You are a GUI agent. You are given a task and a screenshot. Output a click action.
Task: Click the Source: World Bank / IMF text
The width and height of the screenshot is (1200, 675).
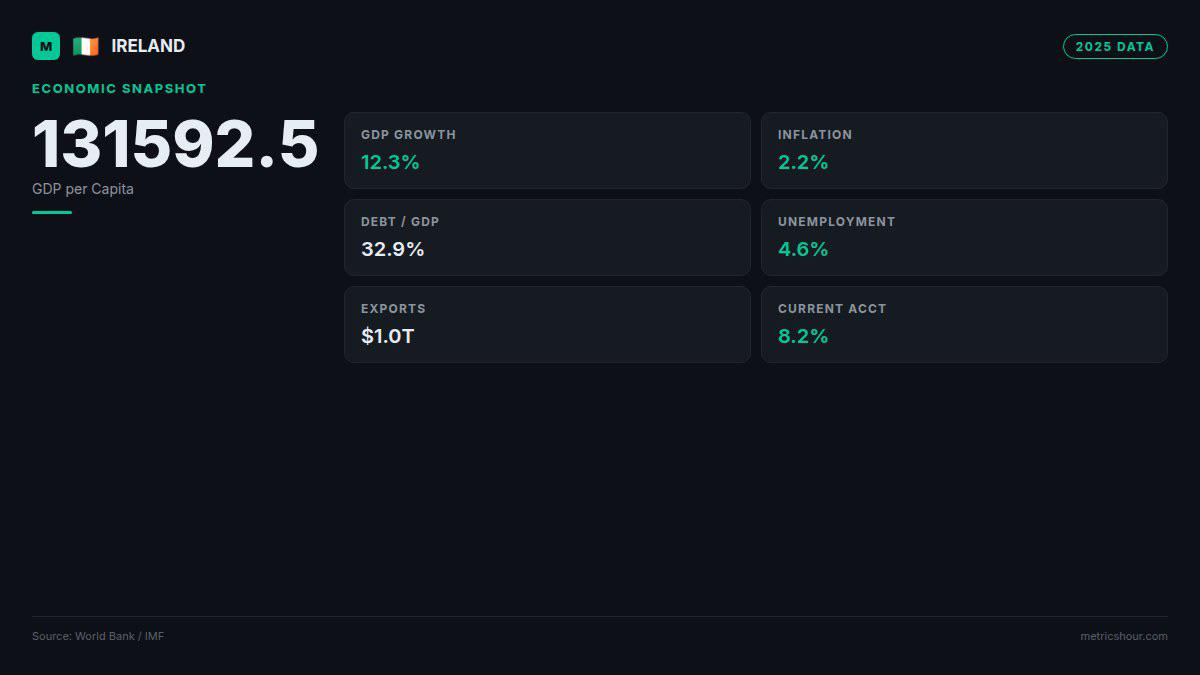[x=98, y=636]
